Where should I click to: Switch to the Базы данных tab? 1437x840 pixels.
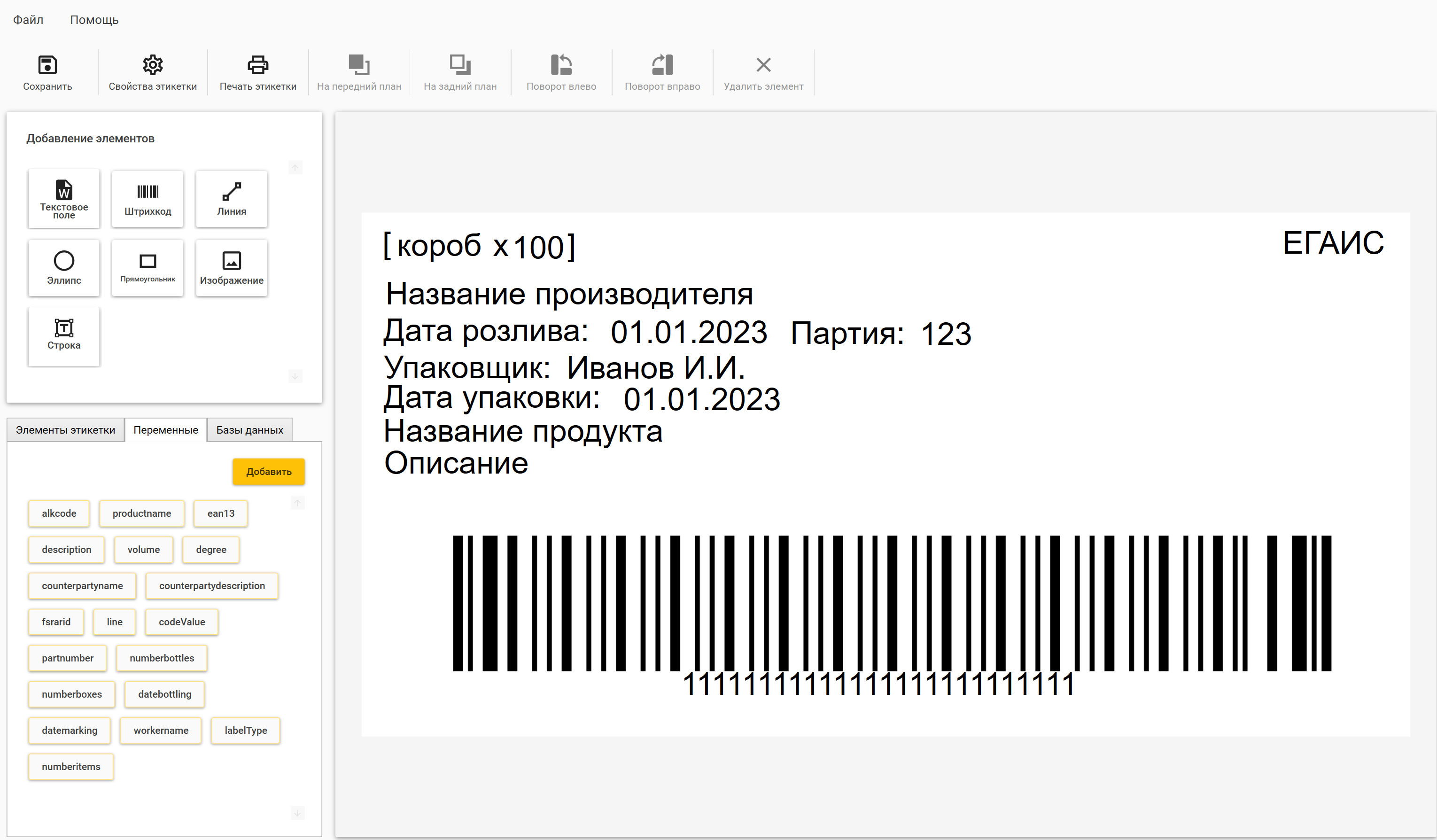point(249,430)
